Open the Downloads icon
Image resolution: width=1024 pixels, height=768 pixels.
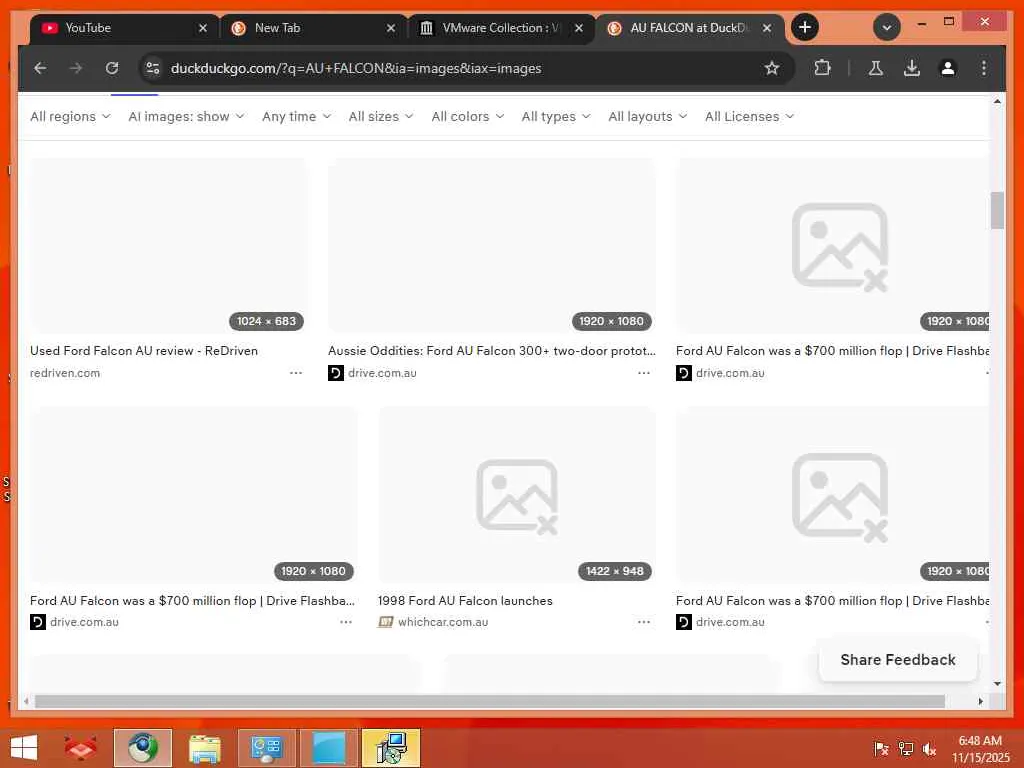point(912,68)
